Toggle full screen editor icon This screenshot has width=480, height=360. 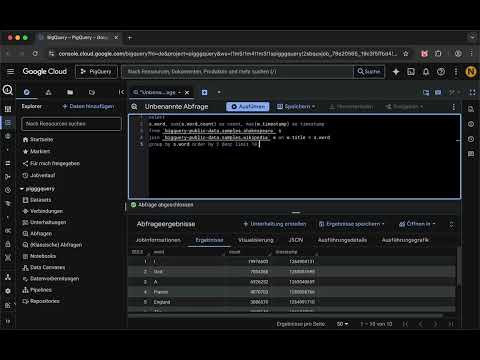472,92
